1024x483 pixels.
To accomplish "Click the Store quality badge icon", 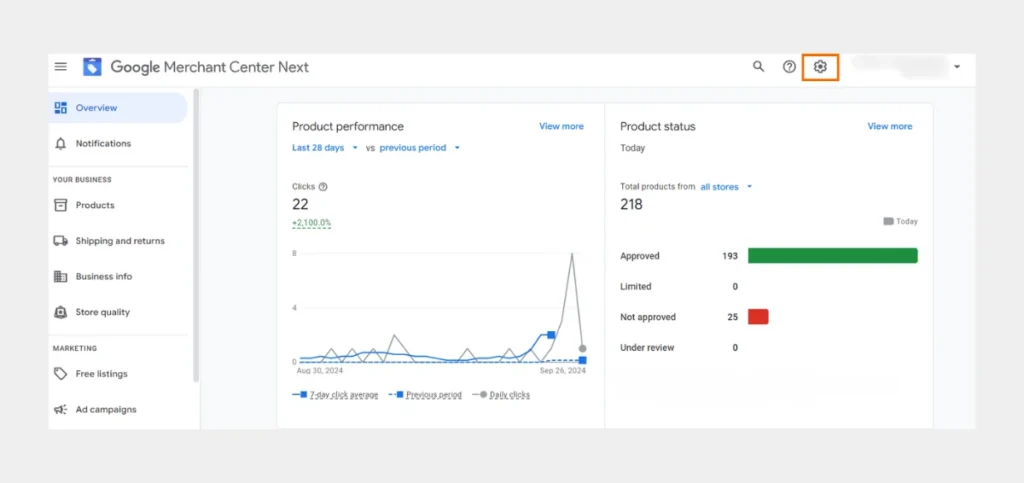I will tap(61, 312).
